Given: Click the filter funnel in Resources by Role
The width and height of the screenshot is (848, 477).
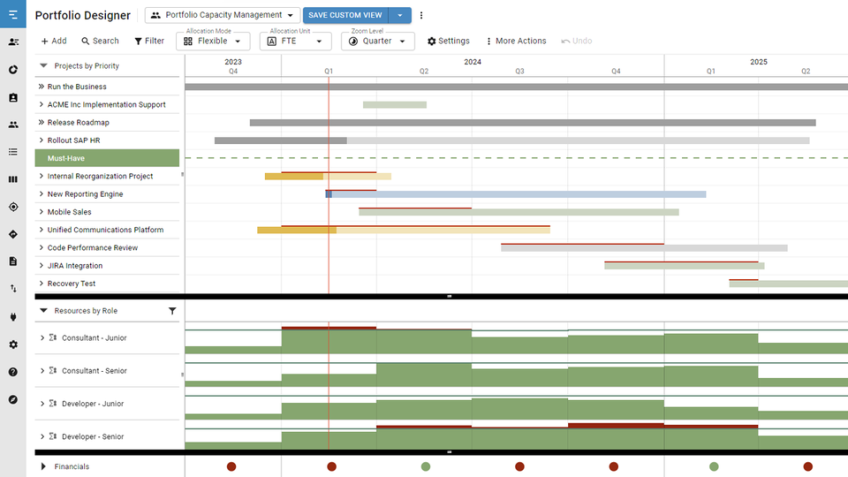Looking at the screenshot, I should click(172, 311).
